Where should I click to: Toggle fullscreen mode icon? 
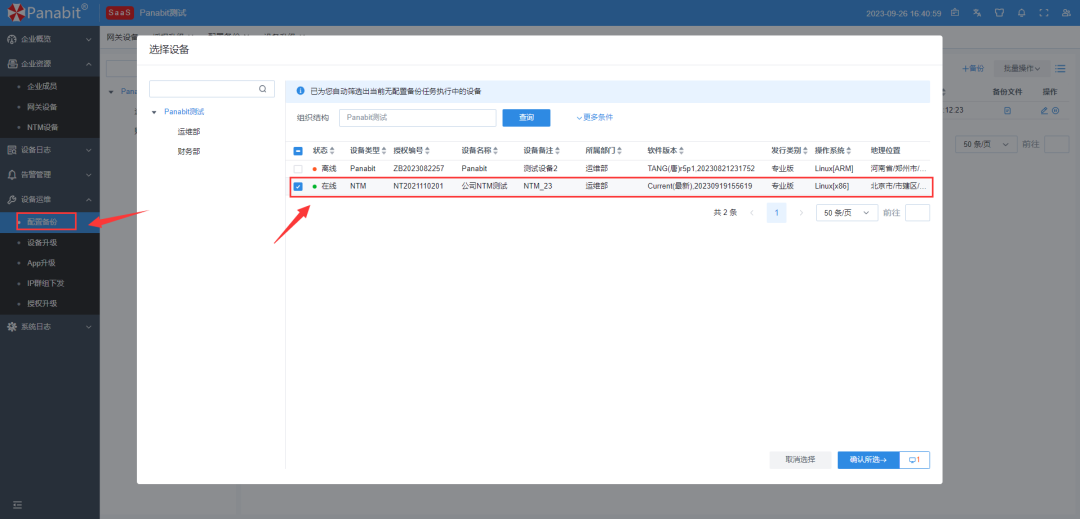1043,13
